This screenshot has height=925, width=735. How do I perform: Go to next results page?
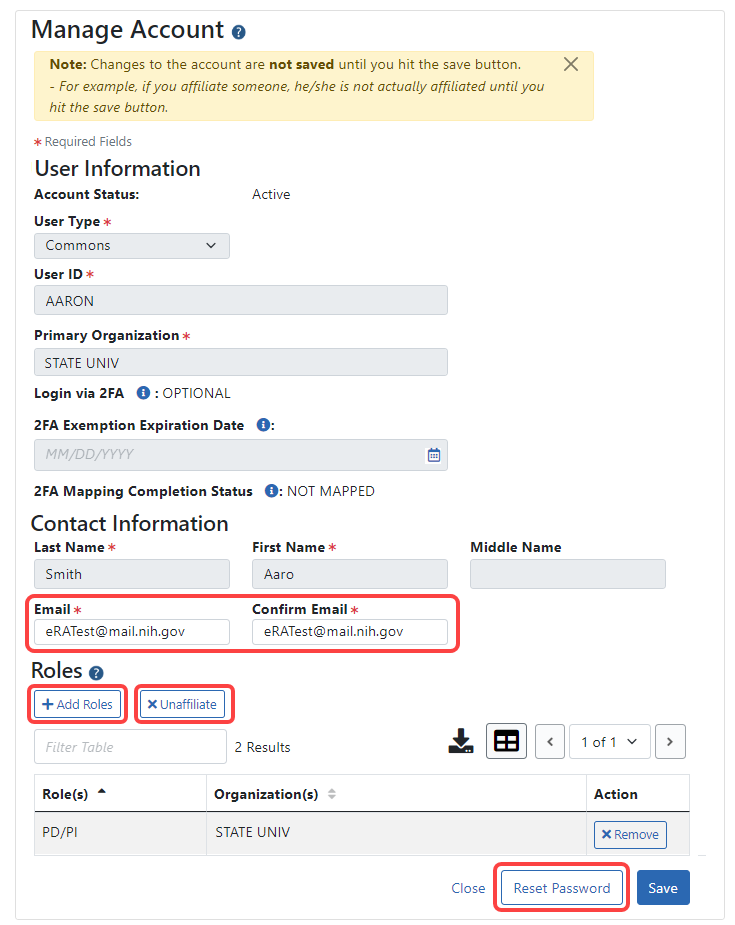point(670,742)
